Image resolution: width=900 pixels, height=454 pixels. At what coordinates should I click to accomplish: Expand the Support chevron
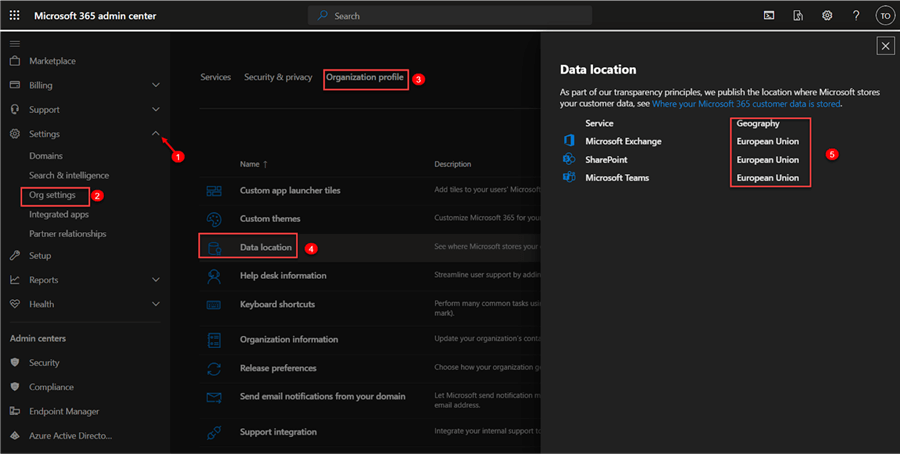point(156,109)
